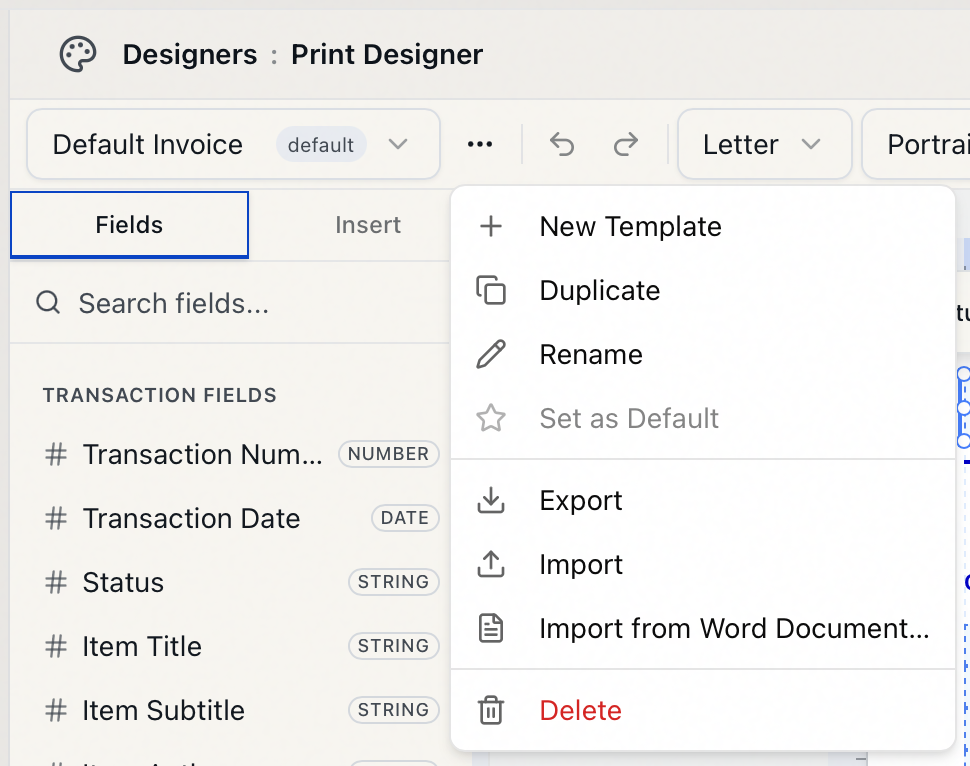Choose the Rename menu entry
Viewport: 970px width, 766px height.
point(703,355)
